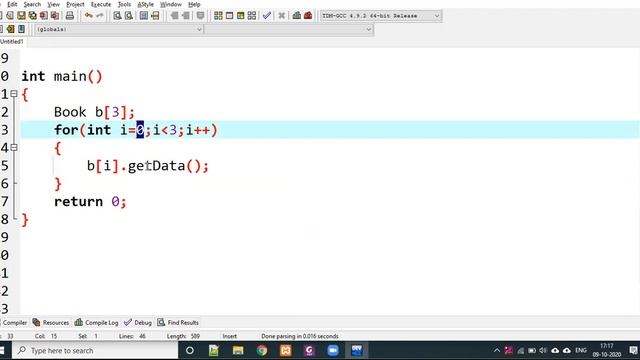This screenshot has width=640, height=360.
Task: Select the Untitled1 editor tab
Action: pos(12,42)
